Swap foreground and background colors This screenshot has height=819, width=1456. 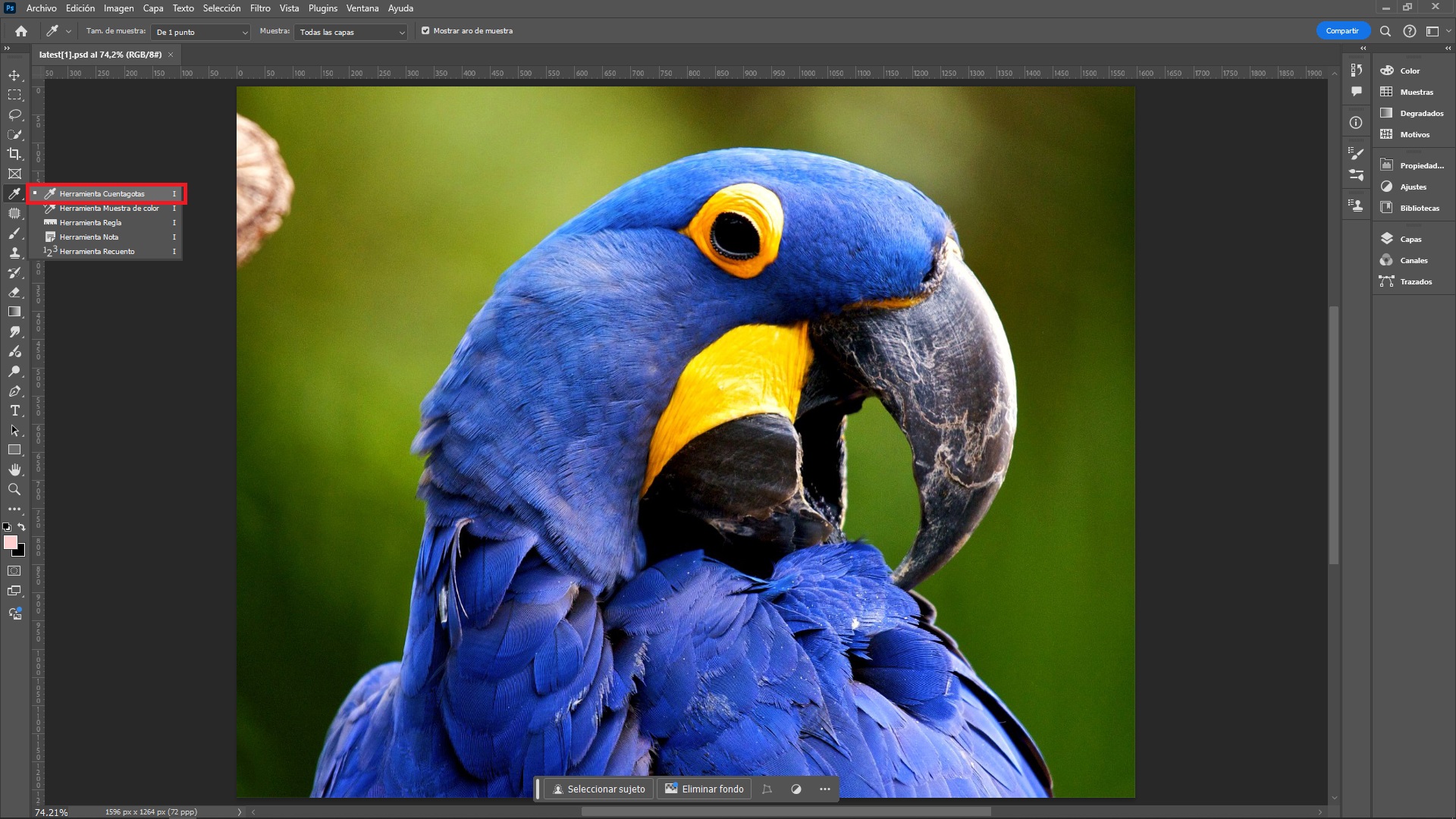21,526
